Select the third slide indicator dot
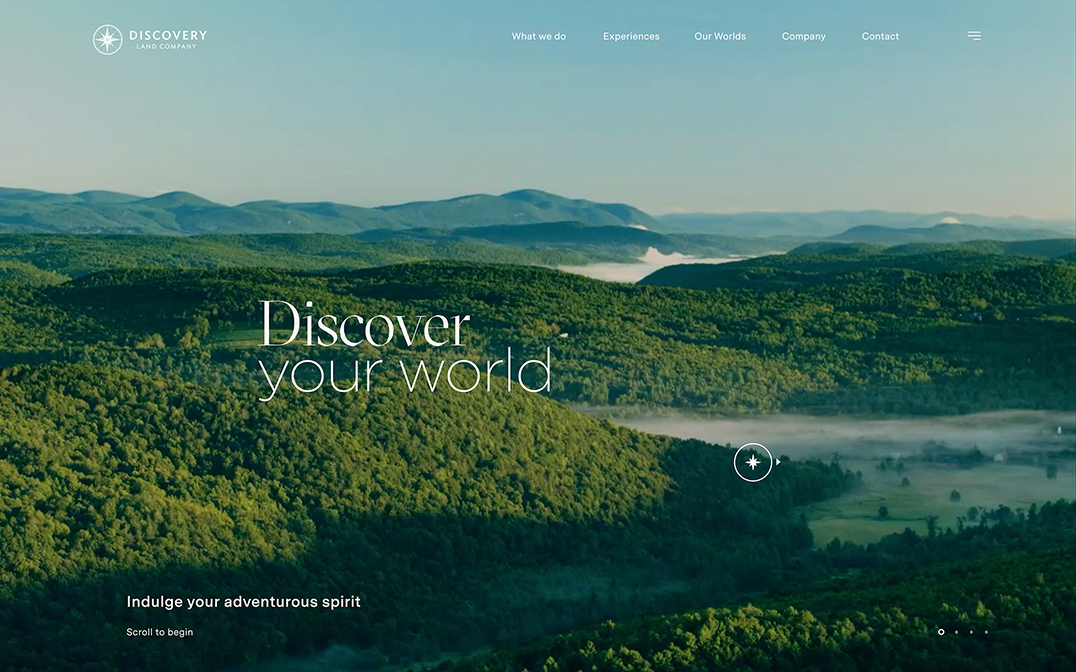The width and height of the screenshot is (1076, 672). click(970, 631)
